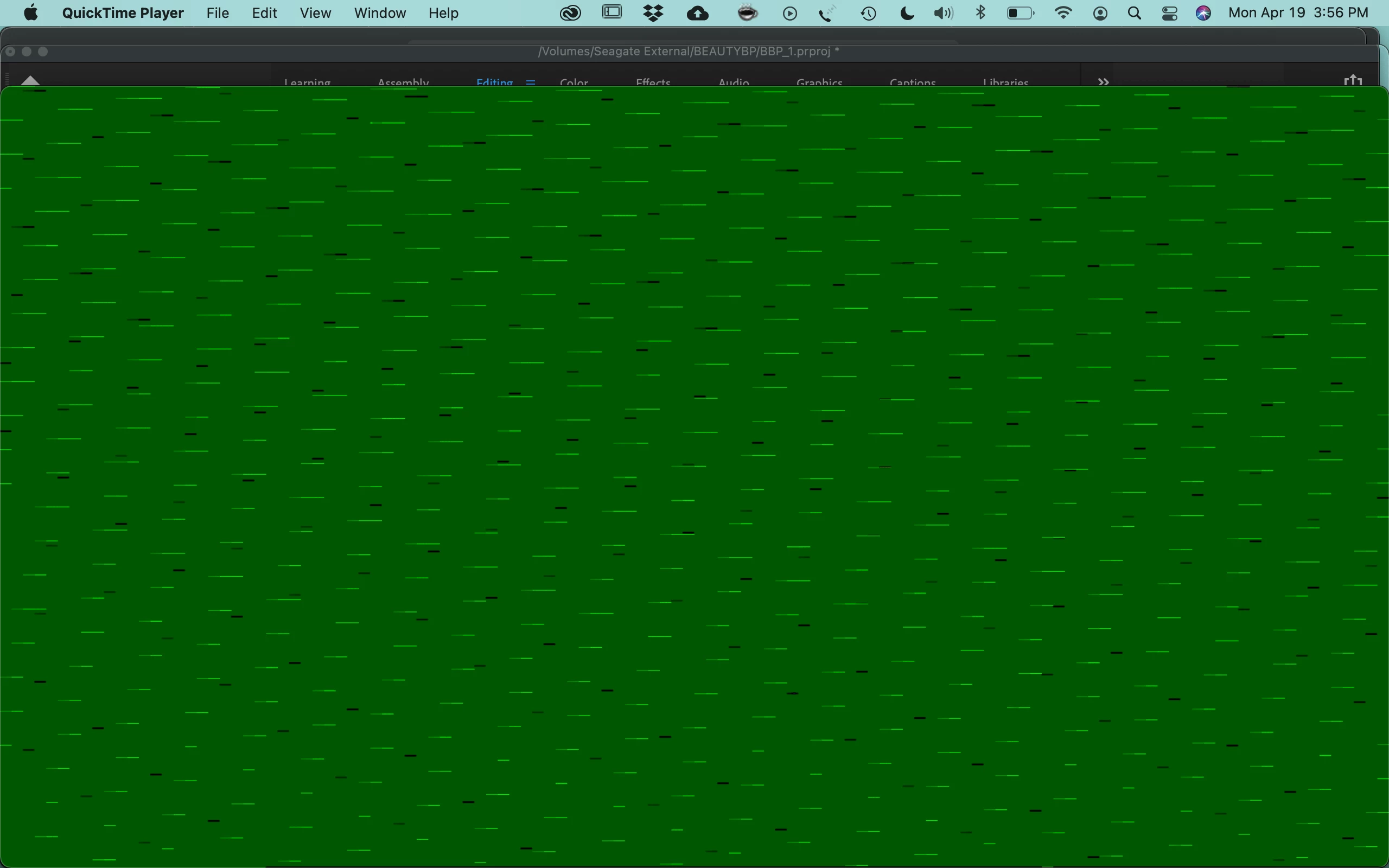The image size is (1389, 868).
Task: Open the cloud upload menu bar icon
Action: tap(697, 13)
